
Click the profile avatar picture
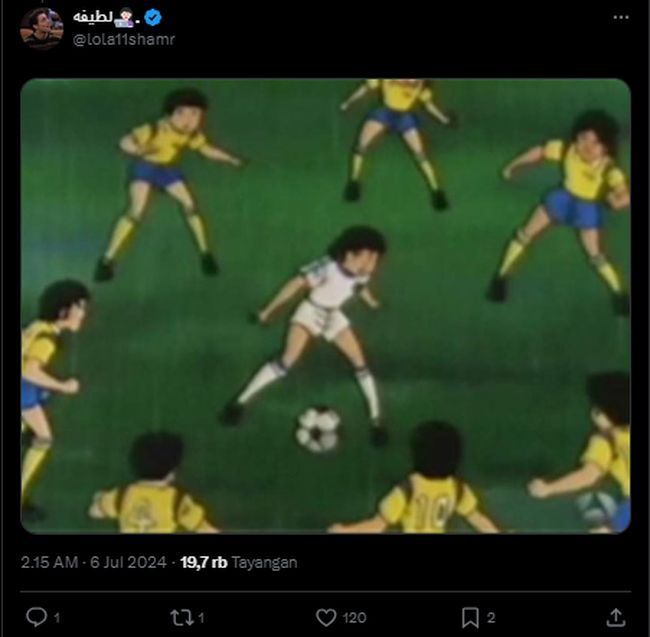(x=41, y=28)
